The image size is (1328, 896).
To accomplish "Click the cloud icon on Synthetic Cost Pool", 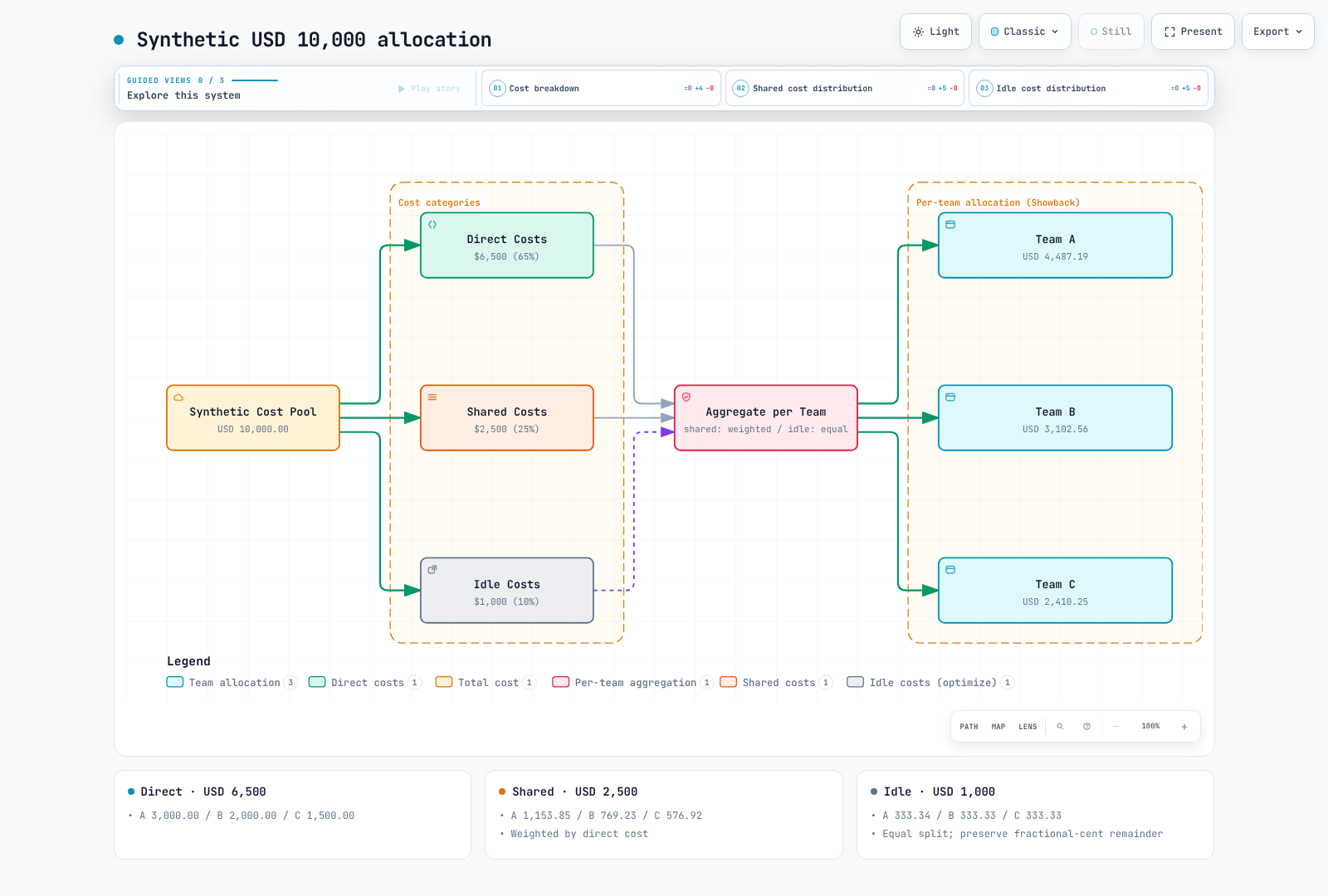I will point(178,397).
